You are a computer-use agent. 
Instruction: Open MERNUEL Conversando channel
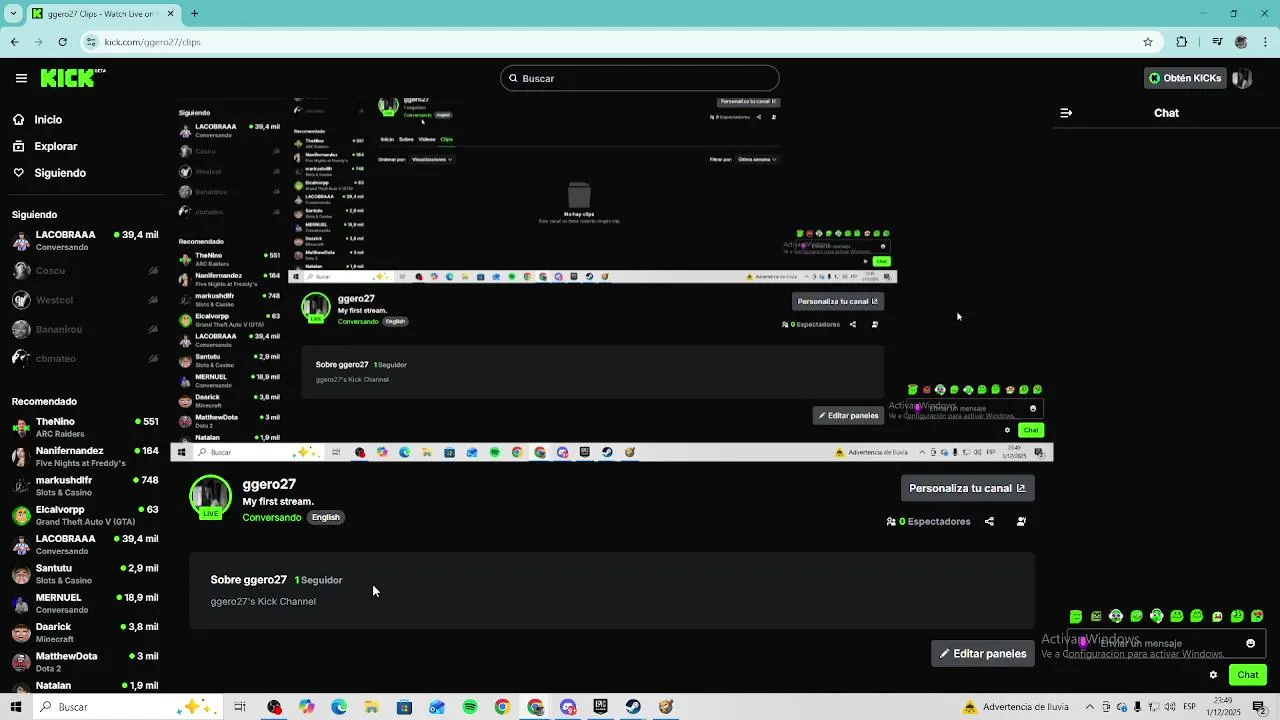pyautogui.click(x=85, y=603)
